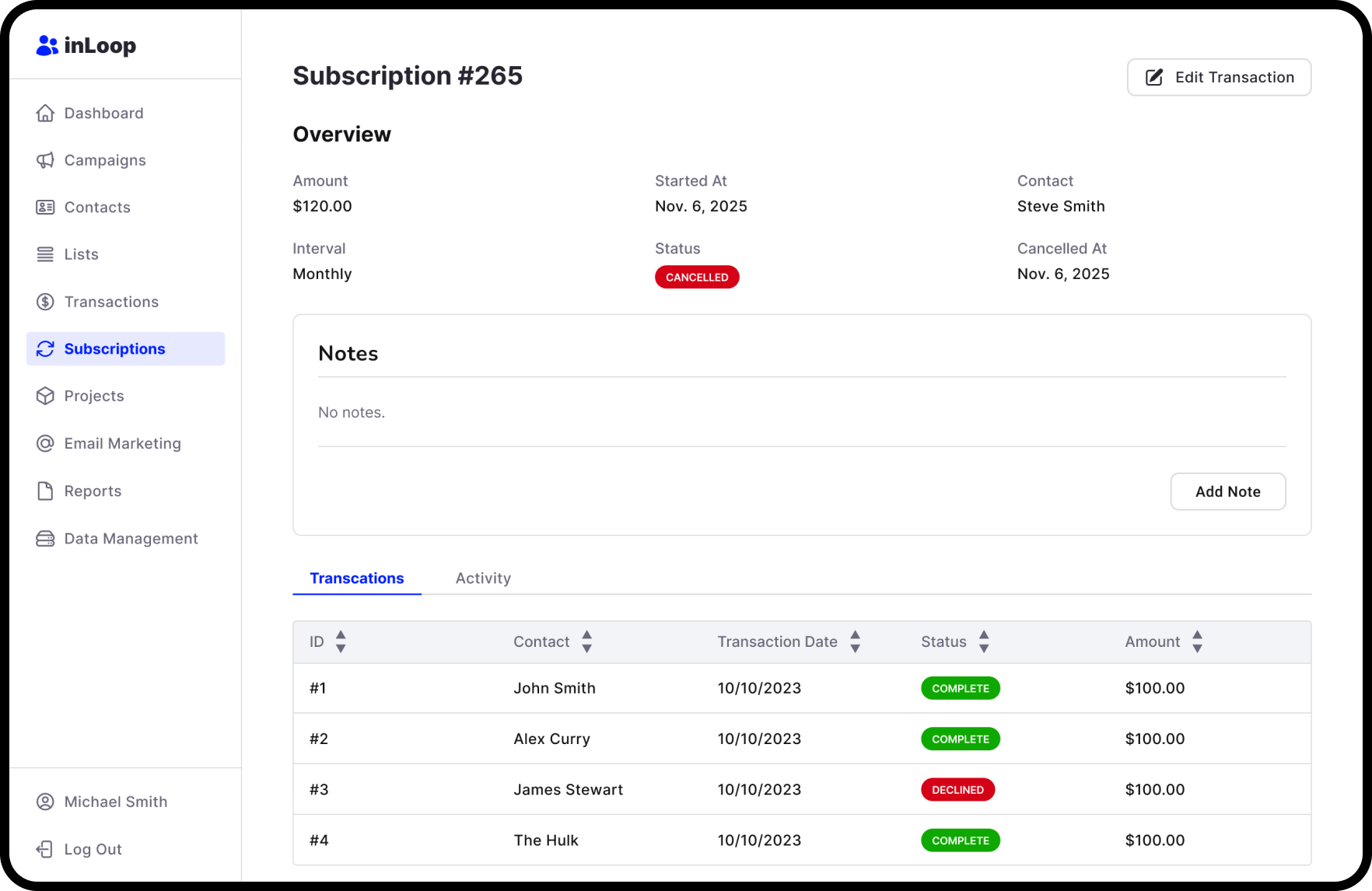1372x891 pixels.
Task: Sort transactions by Status column
Action: click(984, 641)
